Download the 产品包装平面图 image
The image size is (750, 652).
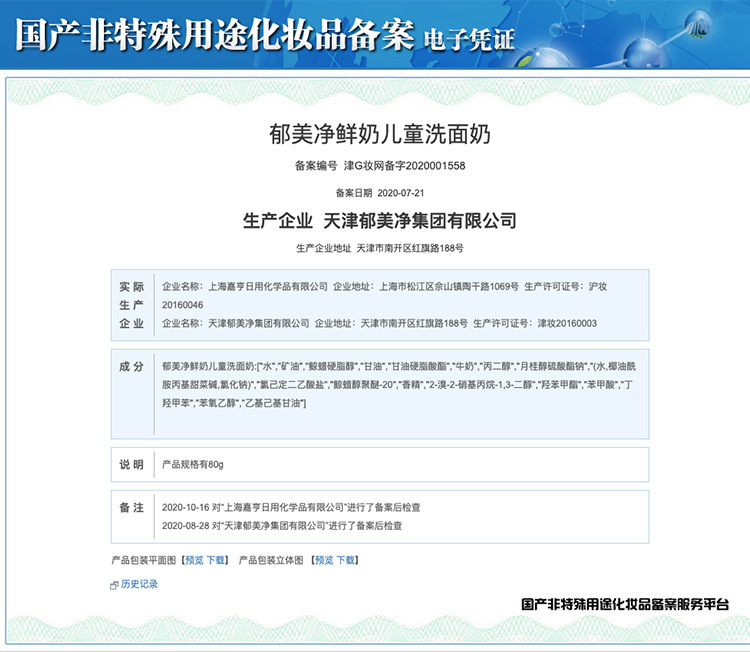coord(215,560)
